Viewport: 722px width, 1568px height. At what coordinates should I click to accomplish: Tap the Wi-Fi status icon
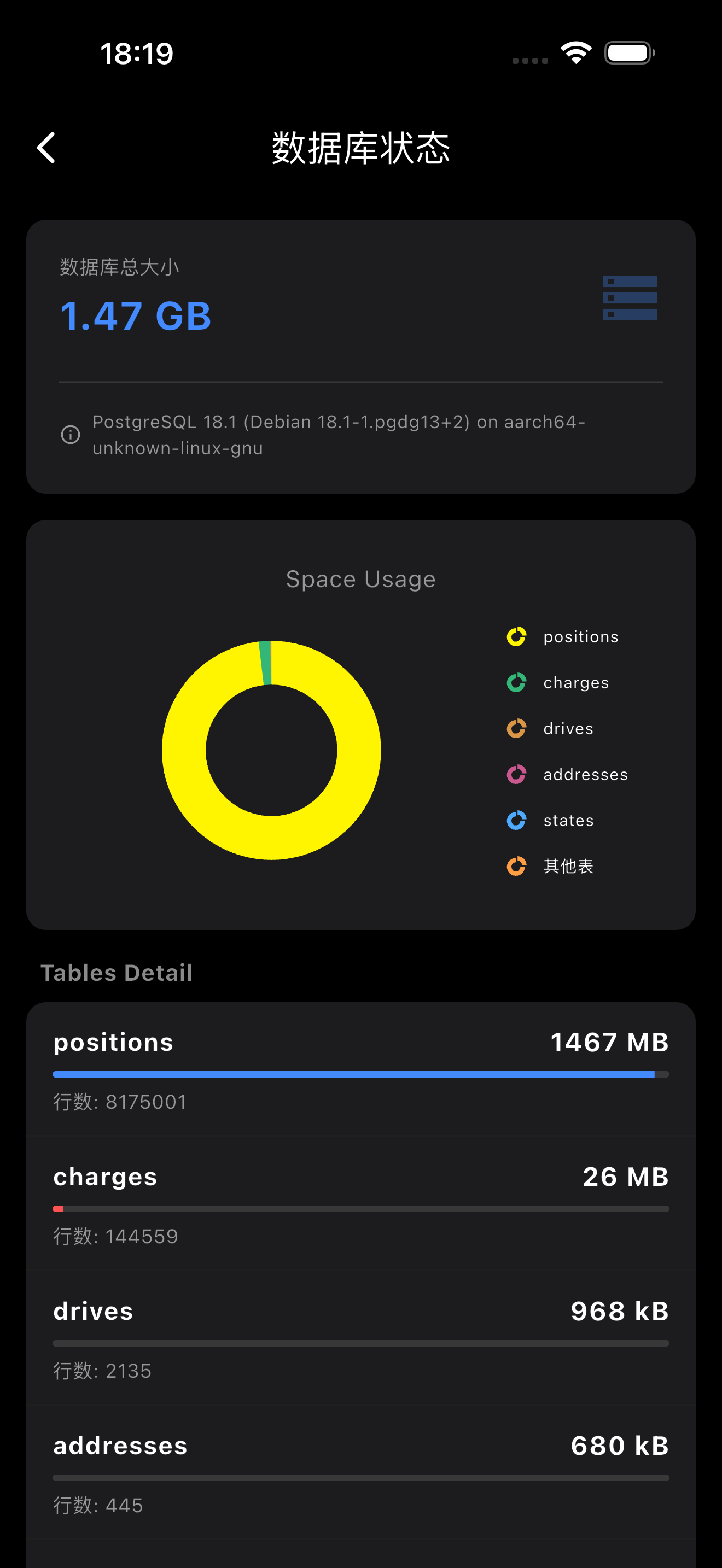coord(576,53)
